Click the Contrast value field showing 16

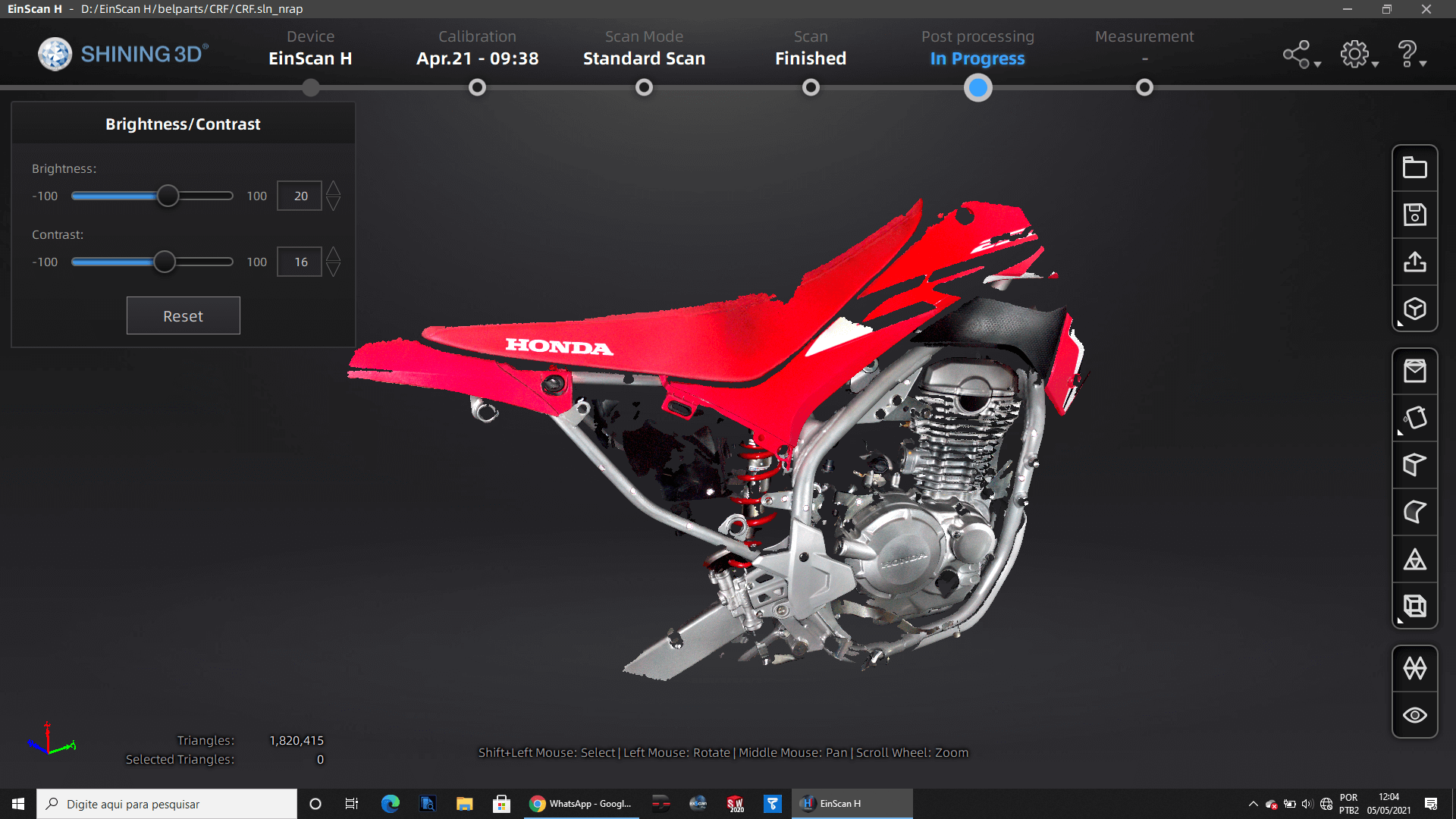[300, 262]
